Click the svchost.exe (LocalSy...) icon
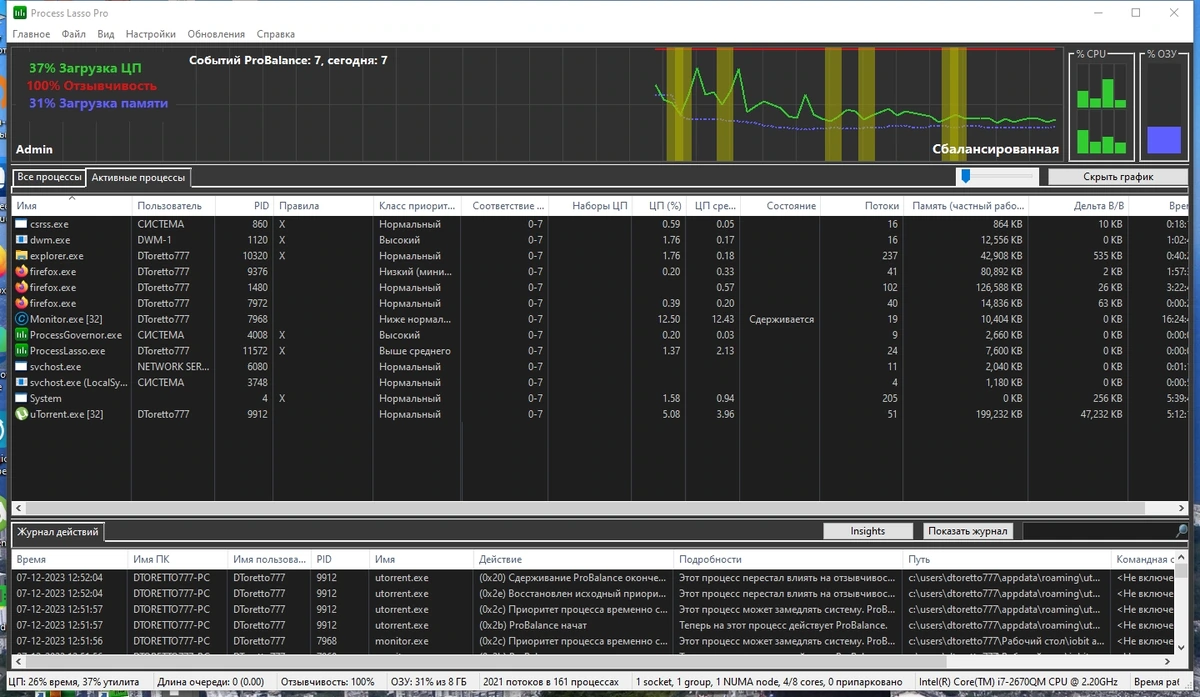The image size is (1200, 697). click(22, 382)
